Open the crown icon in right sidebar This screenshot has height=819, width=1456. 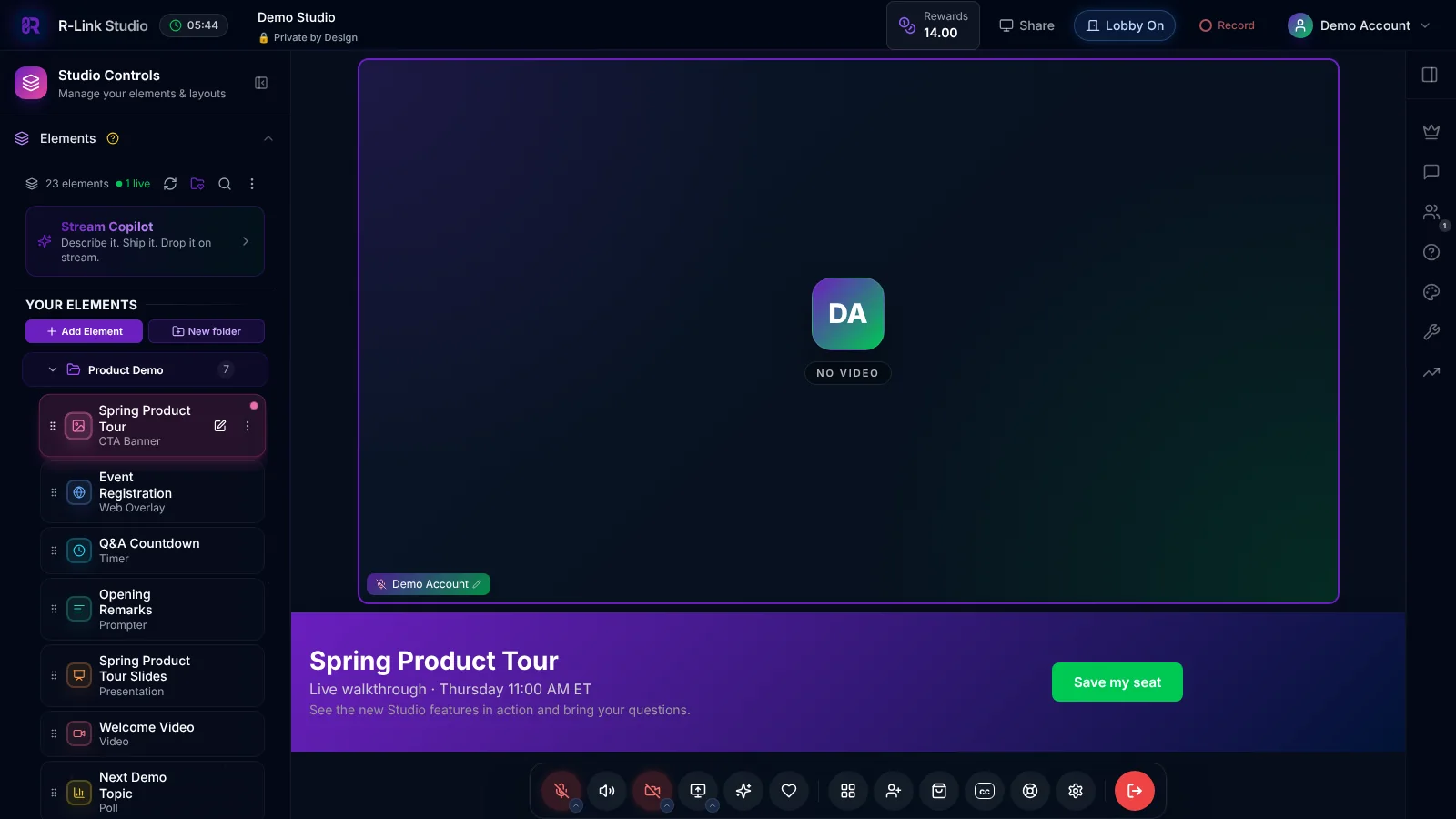point(1431,132)
